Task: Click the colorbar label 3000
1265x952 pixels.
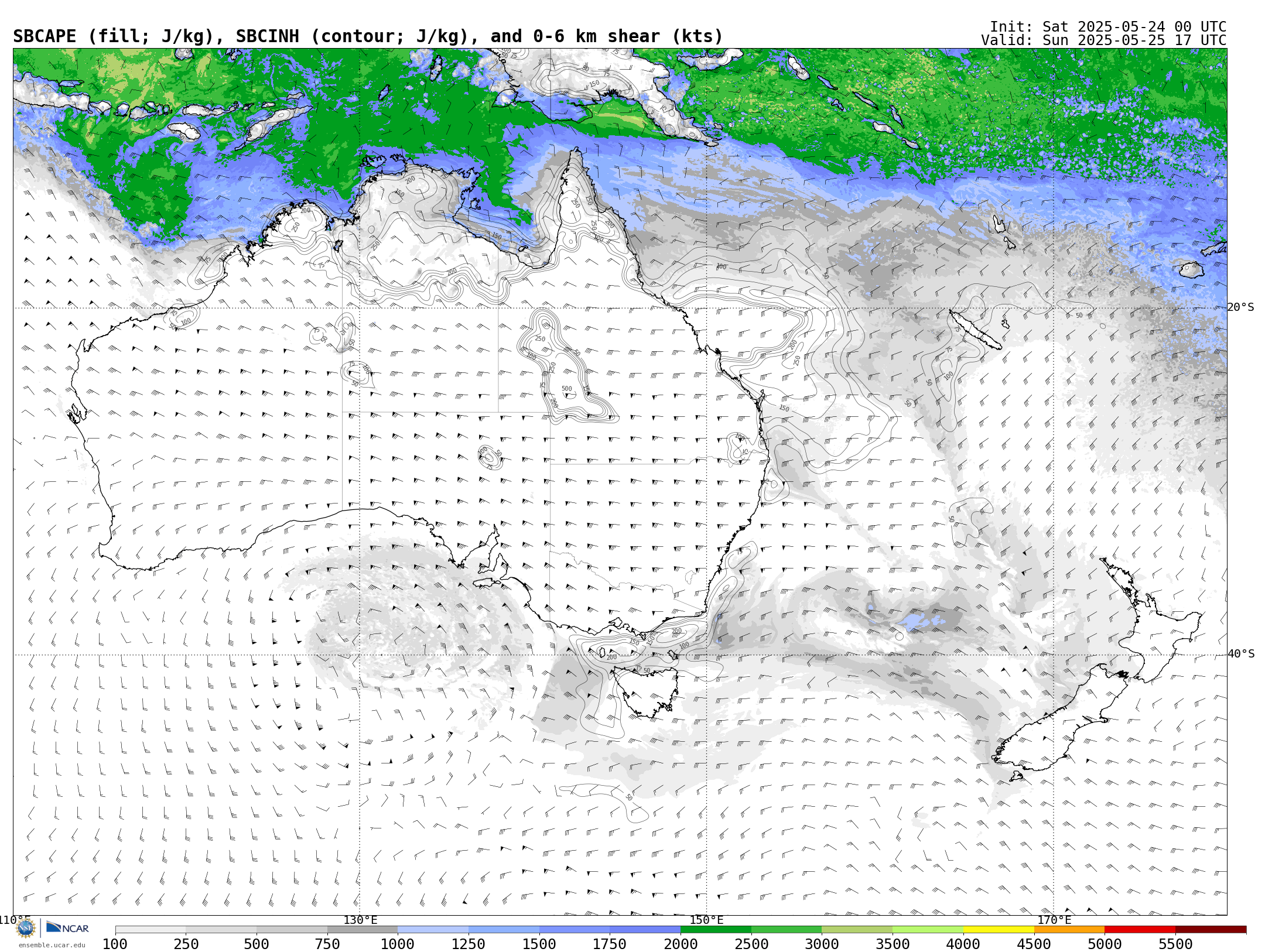Action: pyautogui.click(x=822, y=944)
